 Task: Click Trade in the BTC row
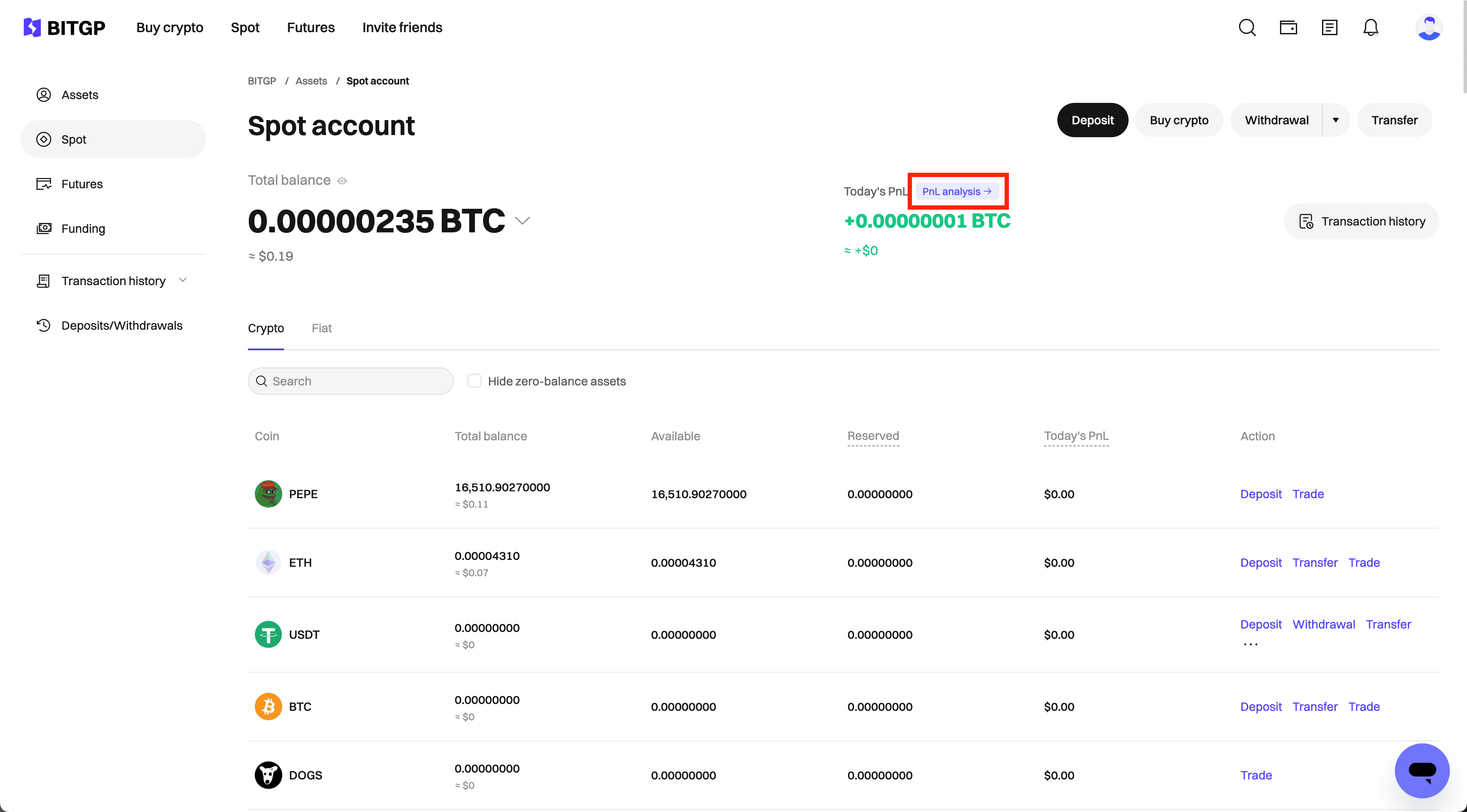(x=1364, y=707)
